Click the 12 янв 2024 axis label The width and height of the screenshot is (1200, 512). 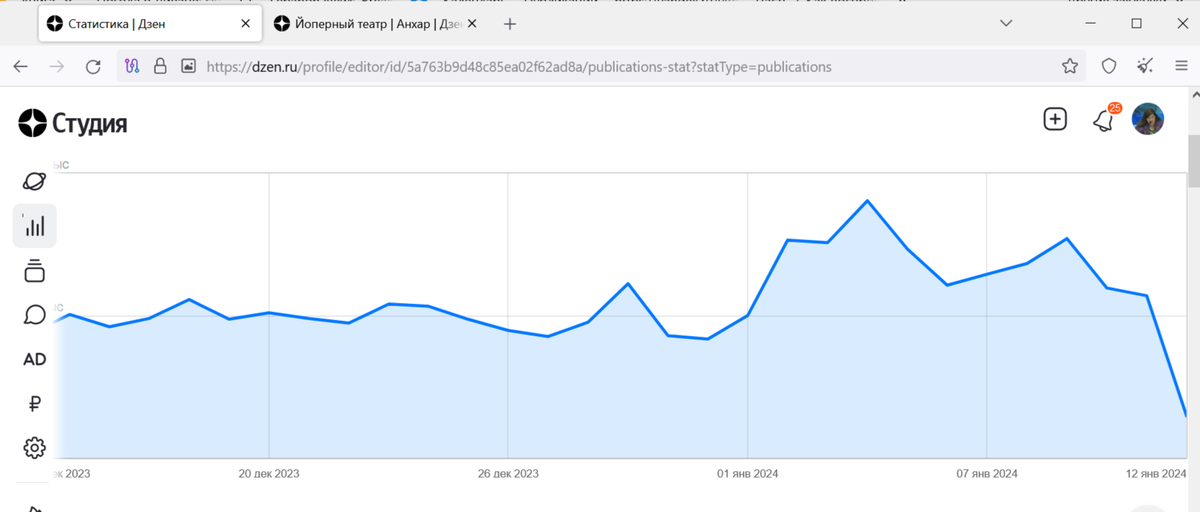[x=1155, y=473]
